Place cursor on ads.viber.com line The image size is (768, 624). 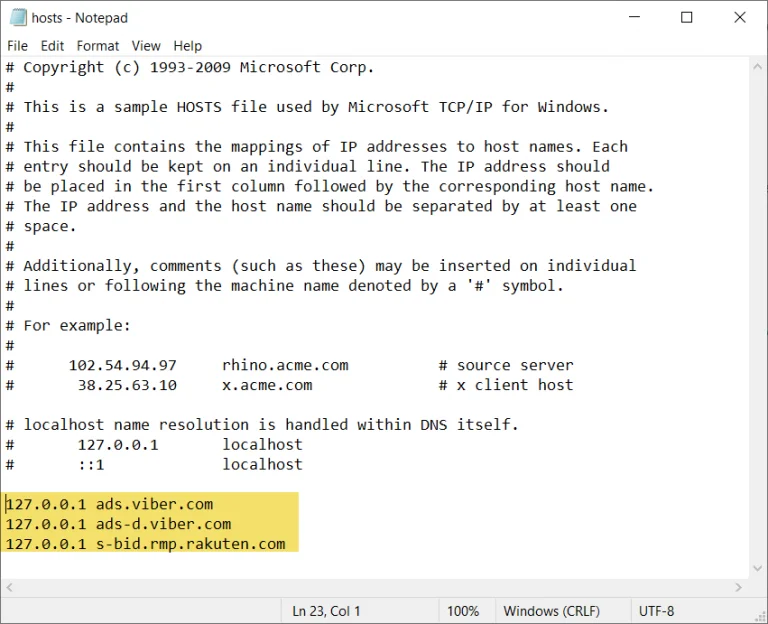(x=109, y=504)
